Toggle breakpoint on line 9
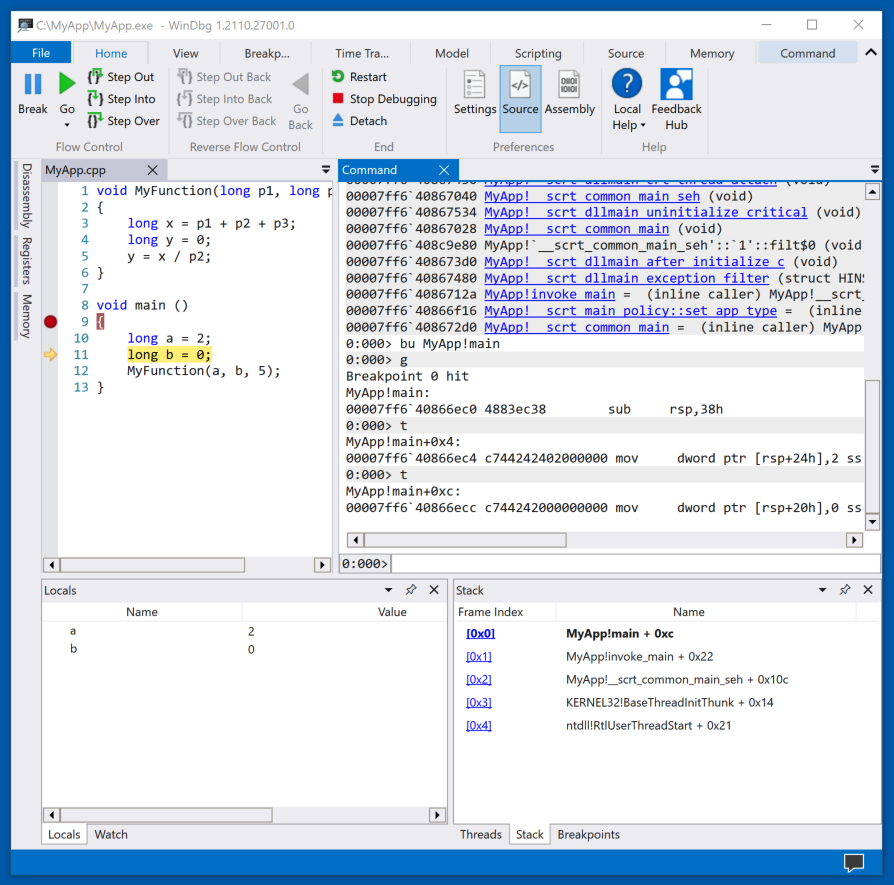The width and height of the screenshot is (894, 885). click(x=51, y=322)
